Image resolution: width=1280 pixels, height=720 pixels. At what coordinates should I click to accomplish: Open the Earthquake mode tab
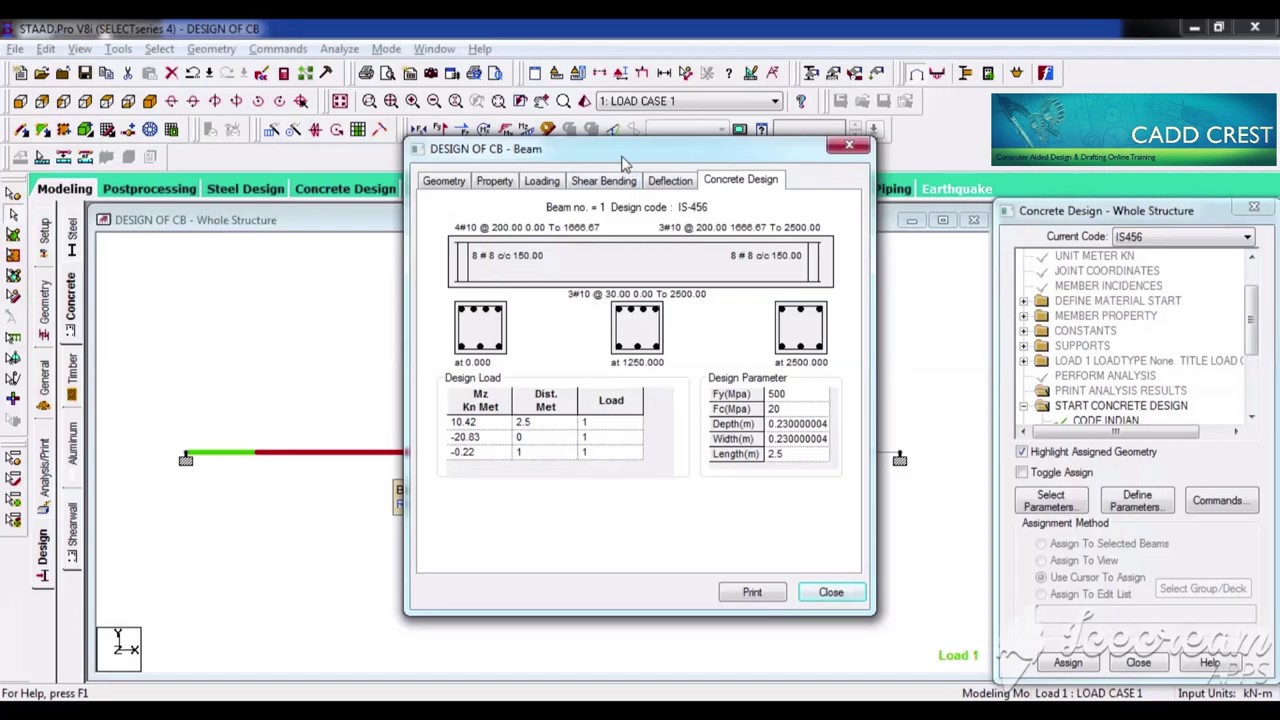point(957,189)
